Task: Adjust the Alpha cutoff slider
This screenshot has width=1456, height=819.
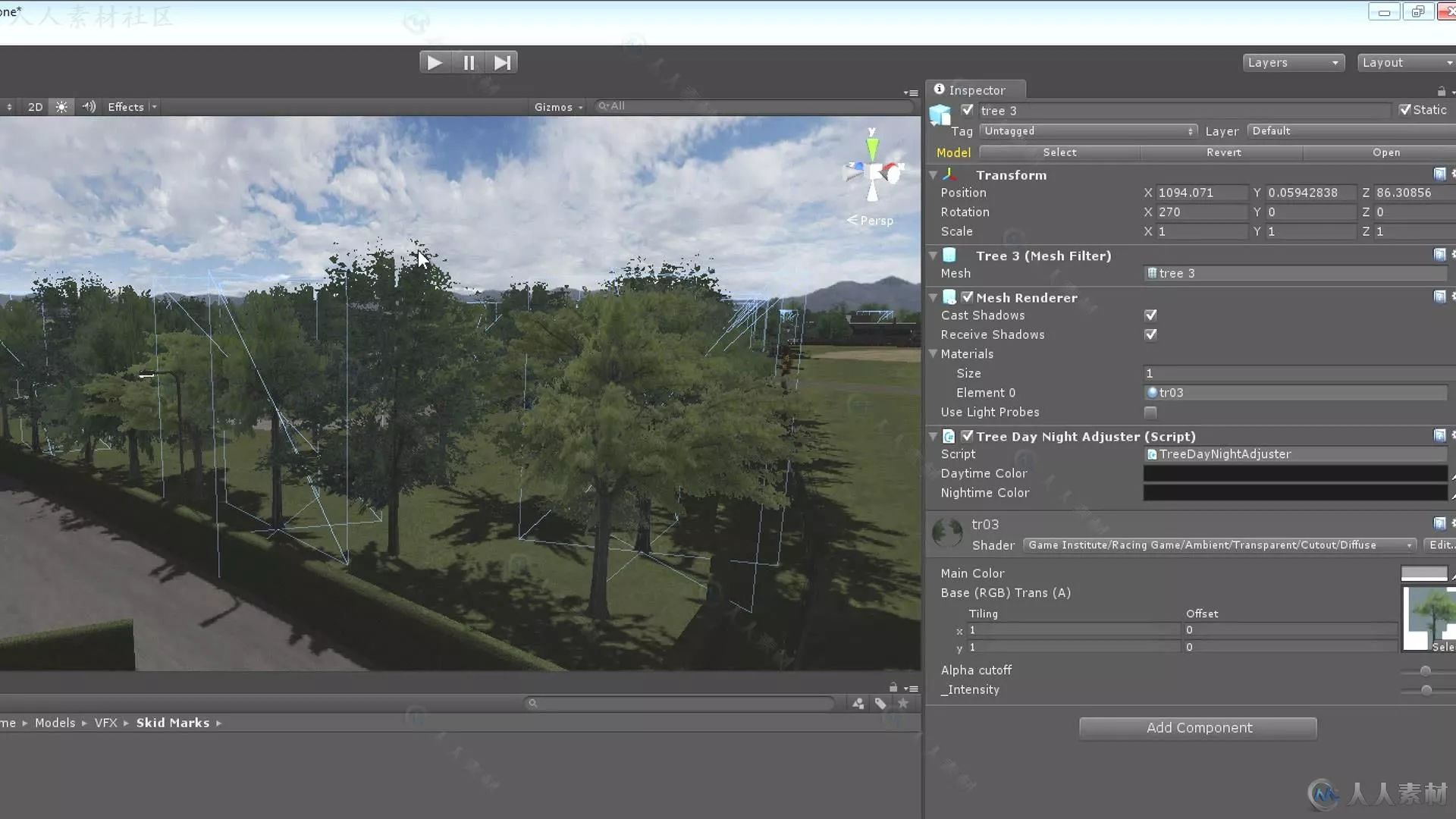Action: [1426, 671]
